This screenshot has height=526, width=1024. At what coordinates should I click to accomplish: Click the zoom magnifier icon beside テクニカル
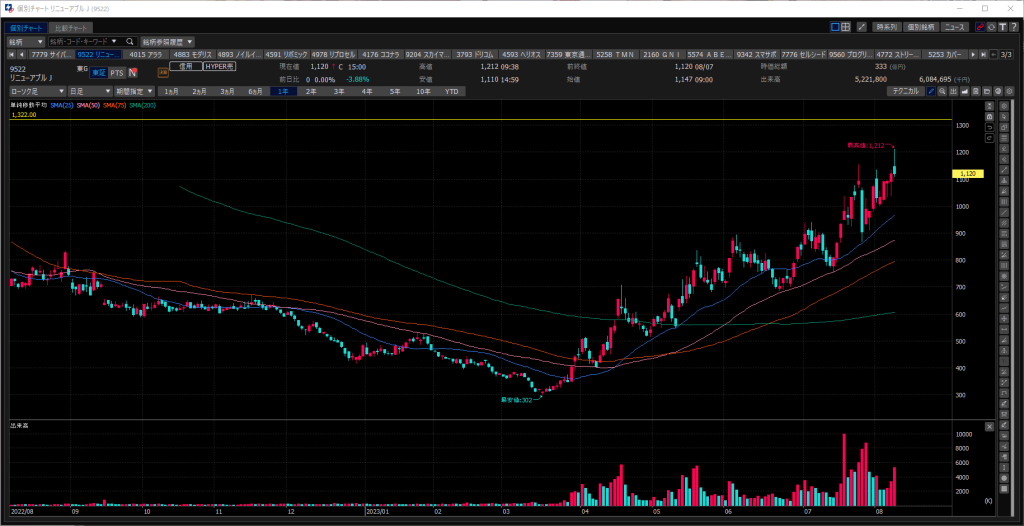(942, 91)
